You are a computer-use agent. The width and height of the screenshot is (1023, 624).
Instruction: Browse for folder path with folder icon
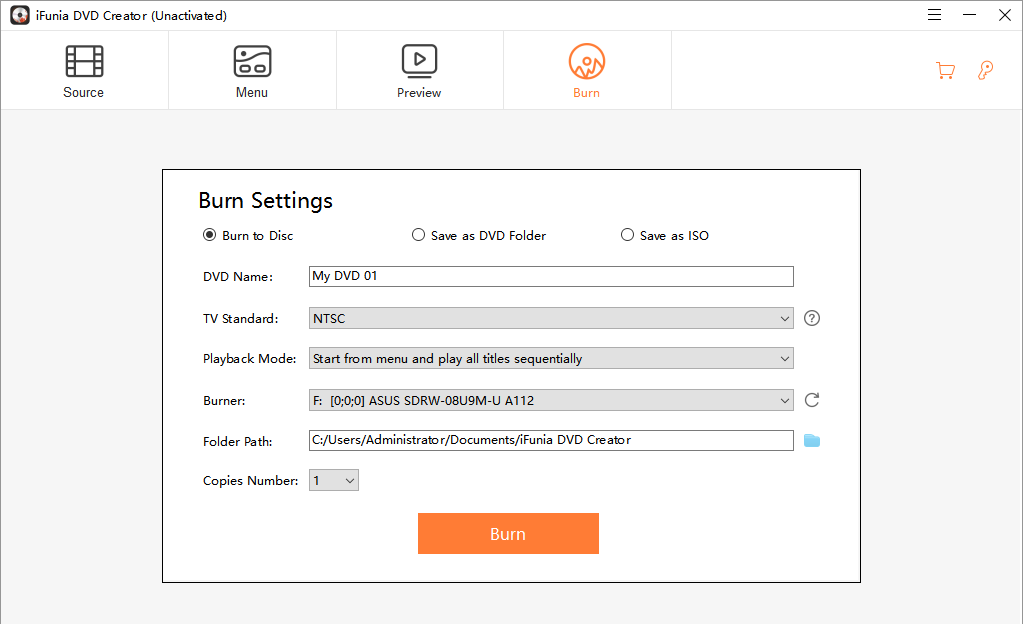pyautogui.click(x=812, y=440)
